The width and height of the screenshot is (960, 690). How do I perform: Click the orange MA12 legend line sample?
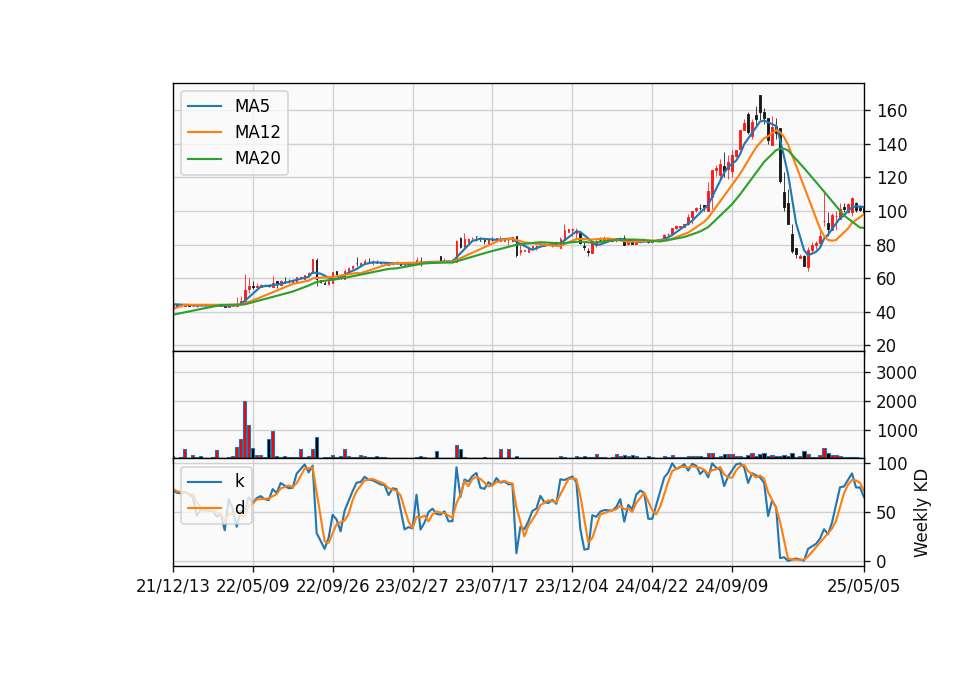[204, 132]
